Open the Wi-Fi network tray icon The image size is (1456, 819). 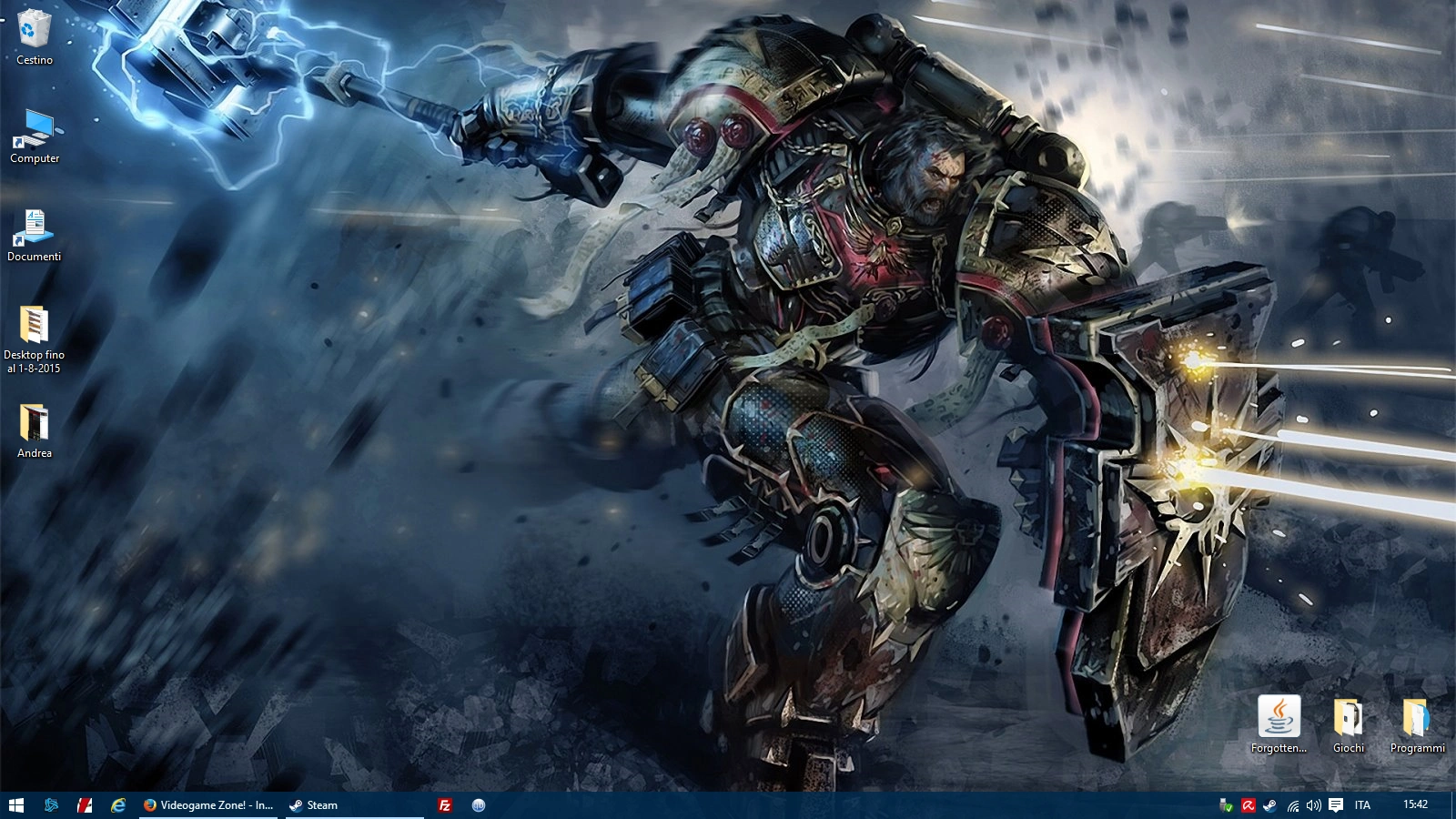coord(1292,805)
